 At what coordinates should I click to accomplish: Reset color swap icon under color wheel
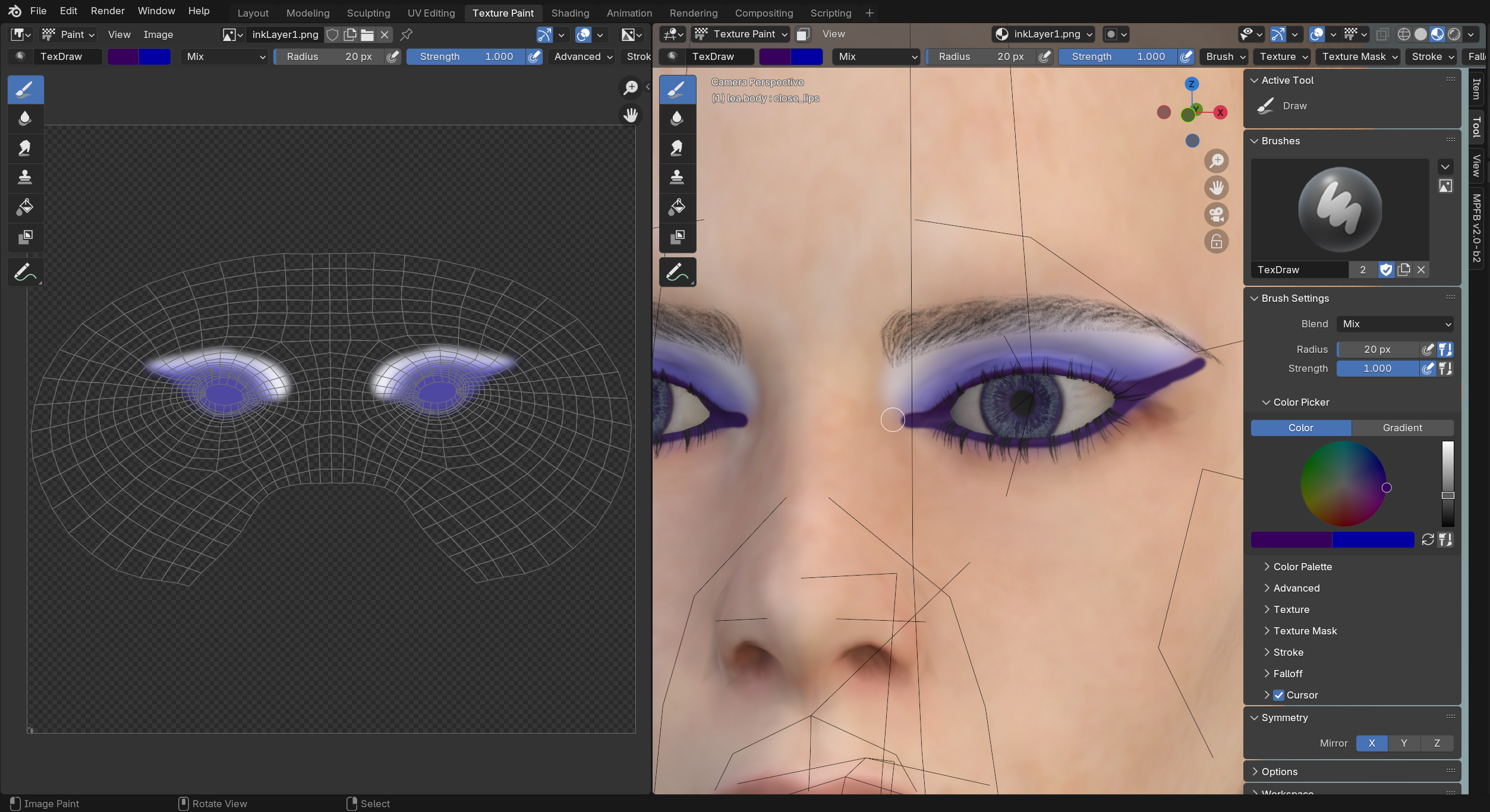coord(1428,539)
